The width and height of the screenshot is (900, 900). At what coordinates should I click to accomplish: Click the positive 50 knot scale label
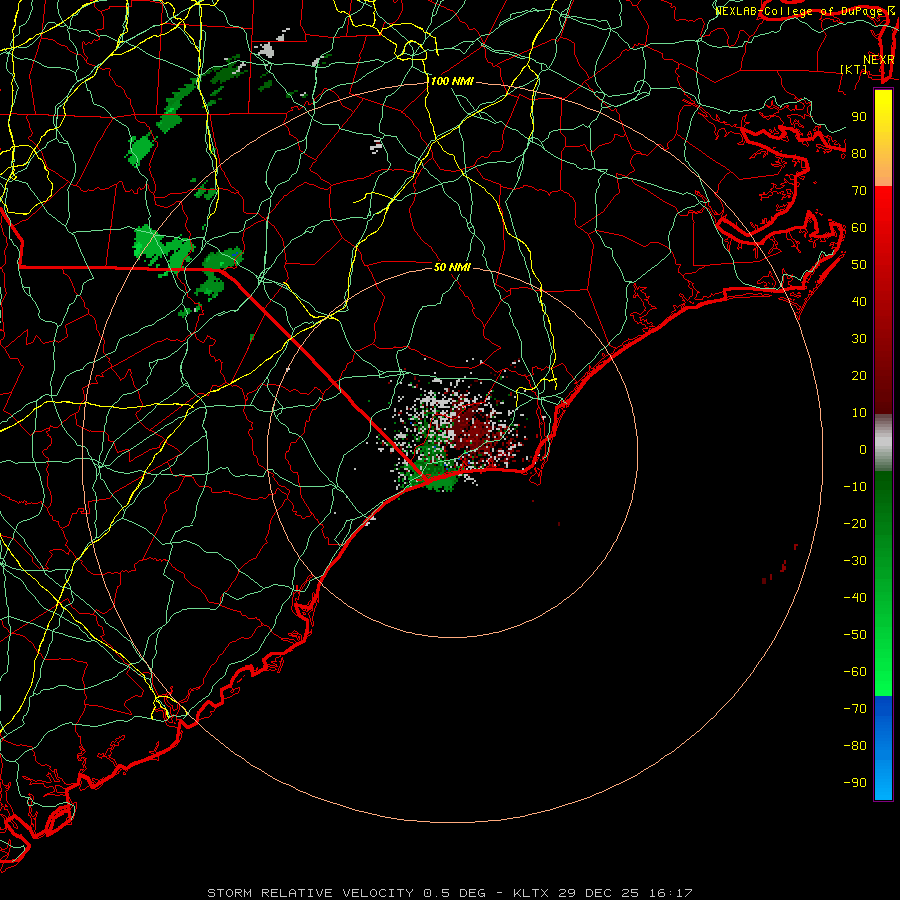coord(859,265)
